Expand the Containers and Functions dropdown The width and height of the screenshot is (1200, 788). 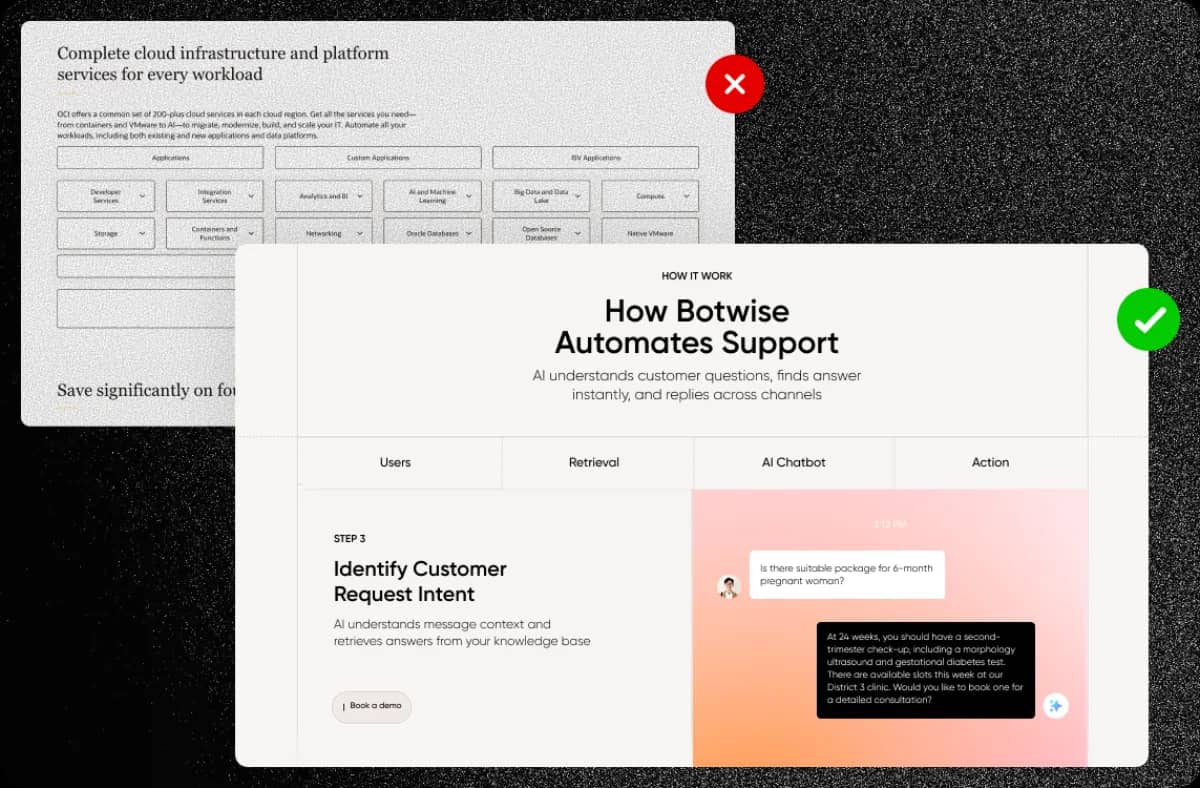(x=215, y=233)
